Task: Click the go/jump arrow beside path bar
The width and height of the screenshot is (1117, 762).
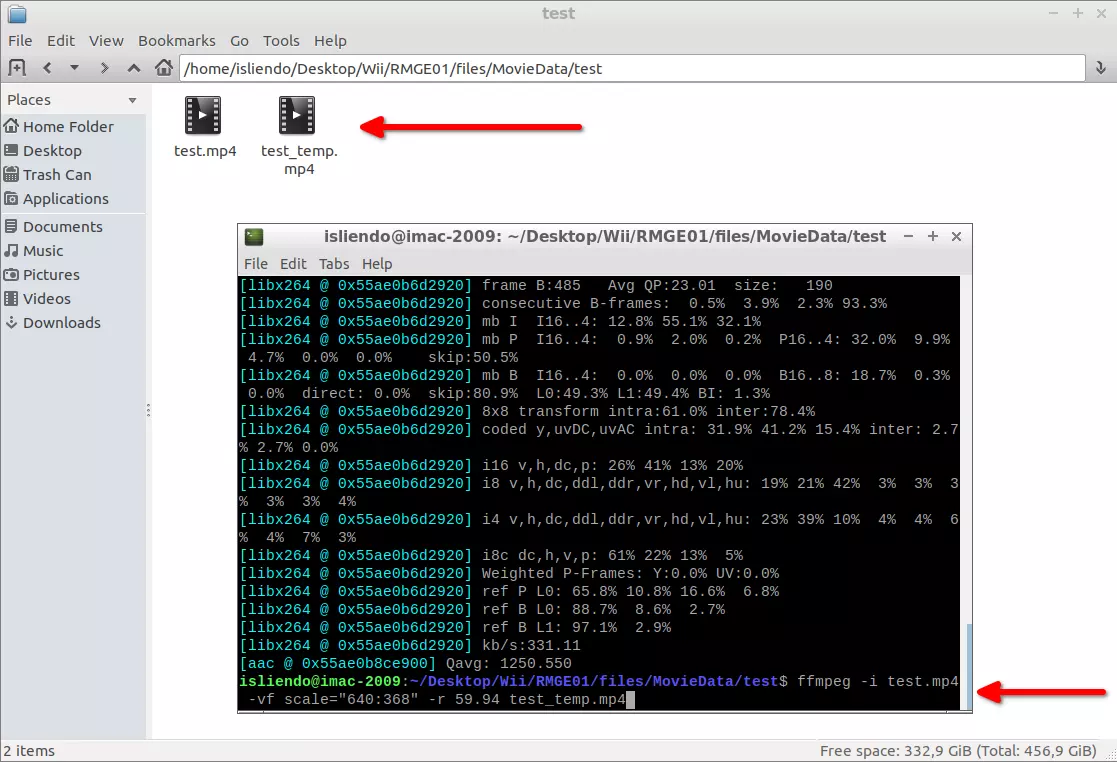Action: [1100, 68]
